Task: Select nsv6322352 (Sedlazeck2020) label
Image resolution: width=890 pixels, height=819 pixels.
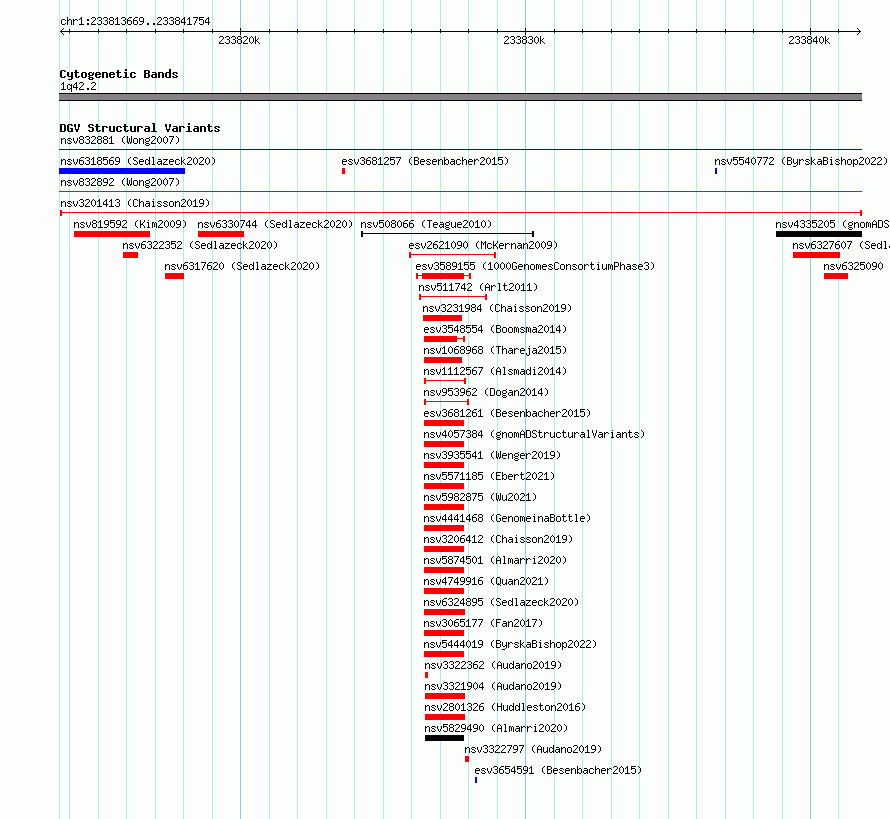Action: coord(200,245)
